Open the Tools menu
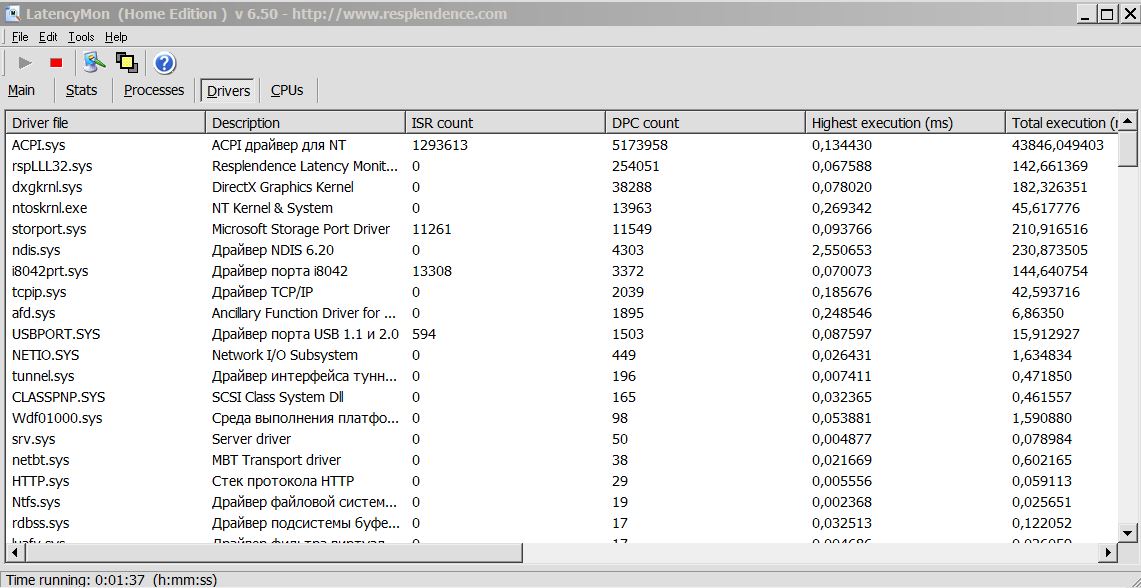 [81, 37]
